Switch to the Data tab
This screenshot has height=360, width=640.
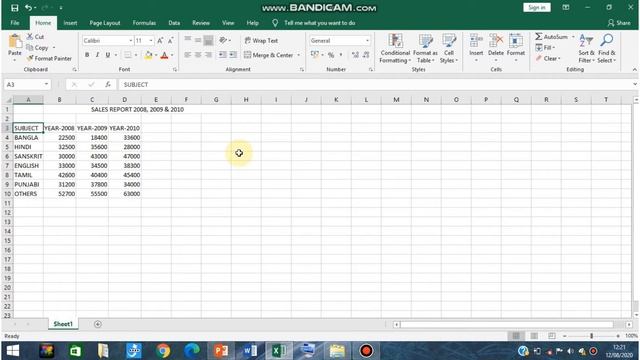pyautogui.click(x=174, y=23)
